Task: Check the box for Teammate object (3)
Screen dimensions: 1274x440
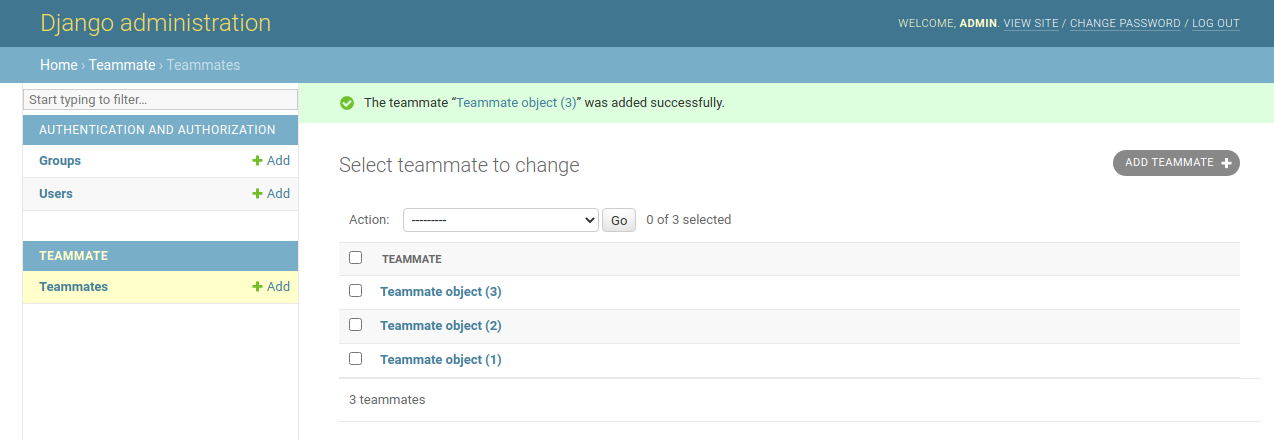Action: point(355,291)
